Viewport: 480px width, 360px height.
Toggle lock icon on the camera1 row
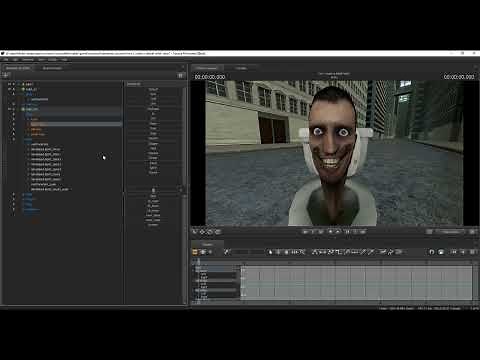(x=14, y=84)
